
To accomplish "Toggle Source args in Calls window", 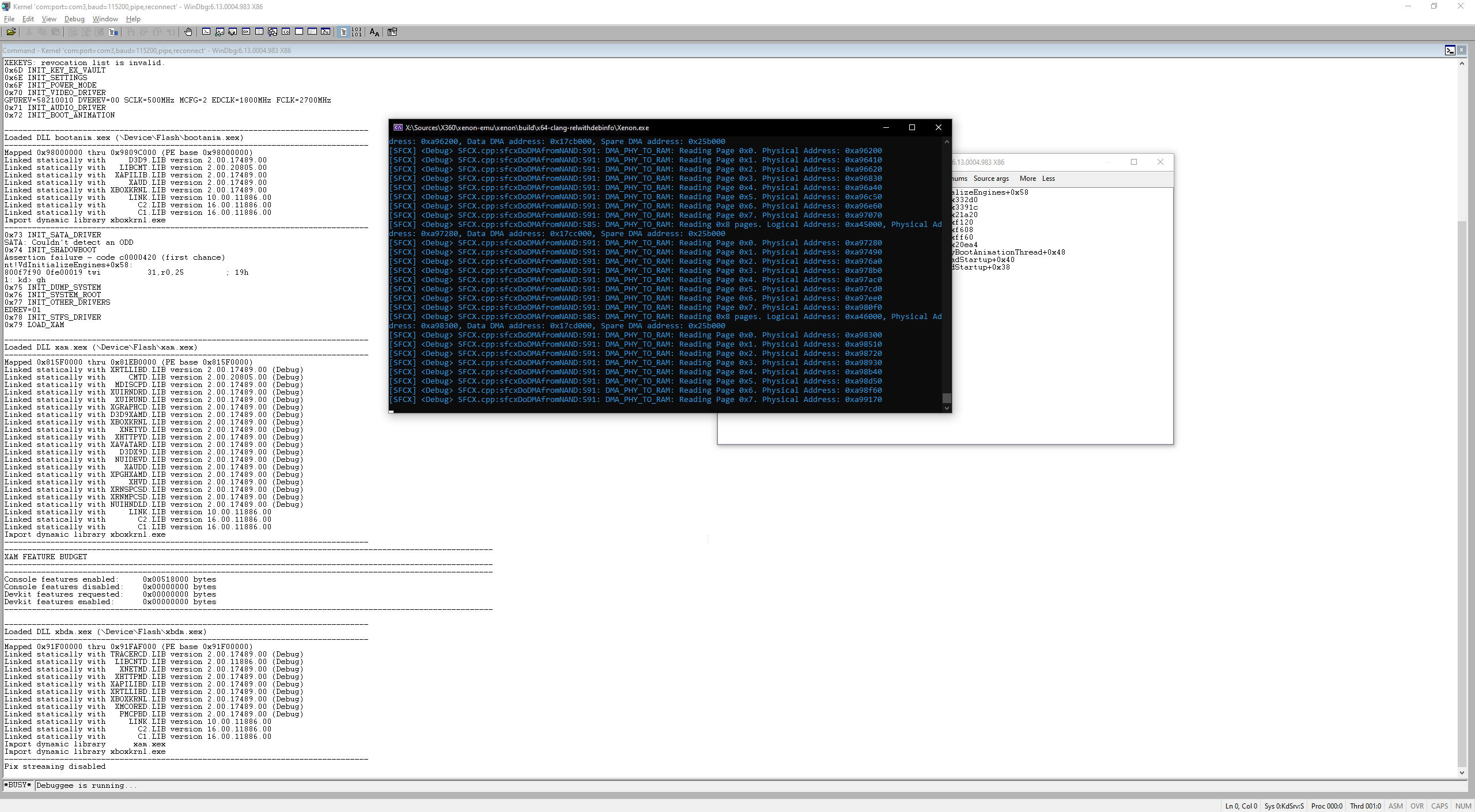I will (x=991, y=179).
